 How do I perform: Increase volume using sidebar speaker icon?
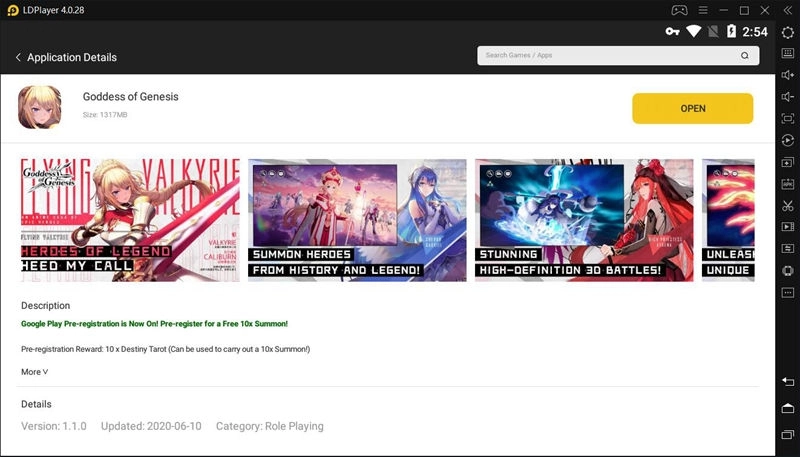pos(788,75)
